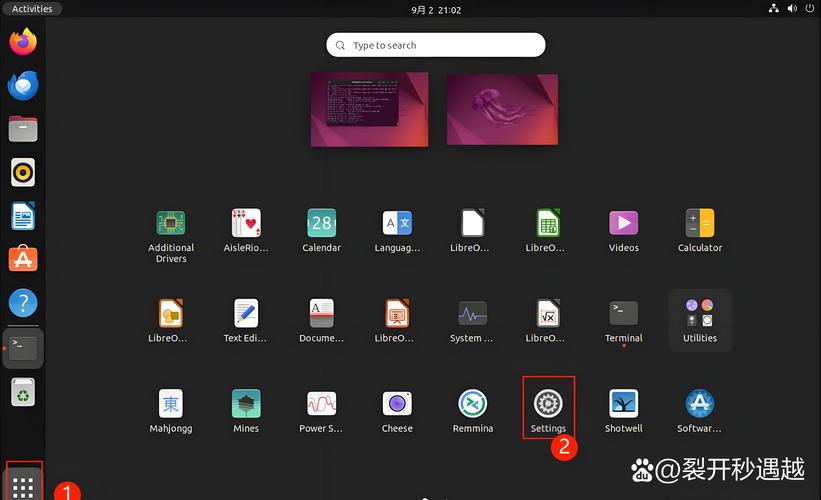Launch Shotwell photo manager
821x500 pixels.
click(624, 411)
